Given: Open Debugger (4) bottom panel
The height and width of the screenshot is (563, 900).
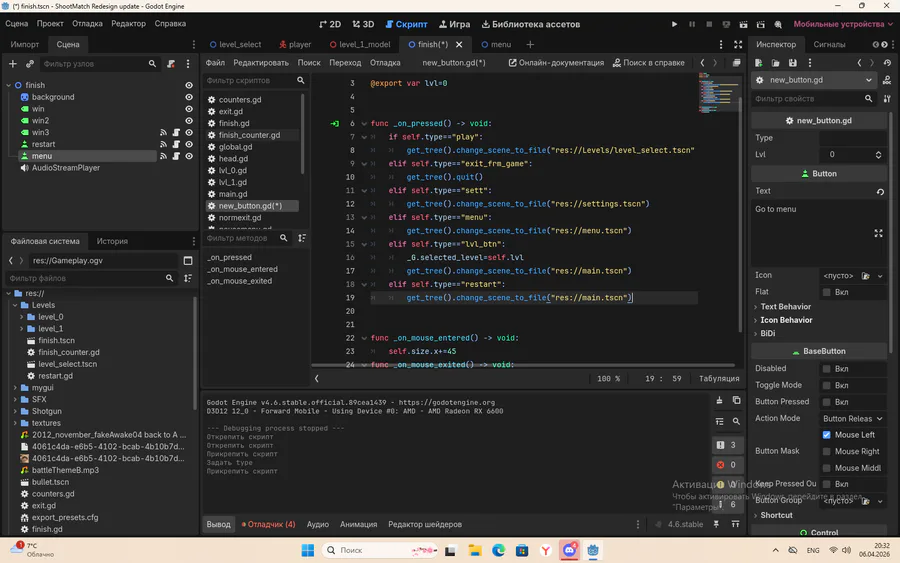Looking at the screenshot, I should (x=268, y=525).
